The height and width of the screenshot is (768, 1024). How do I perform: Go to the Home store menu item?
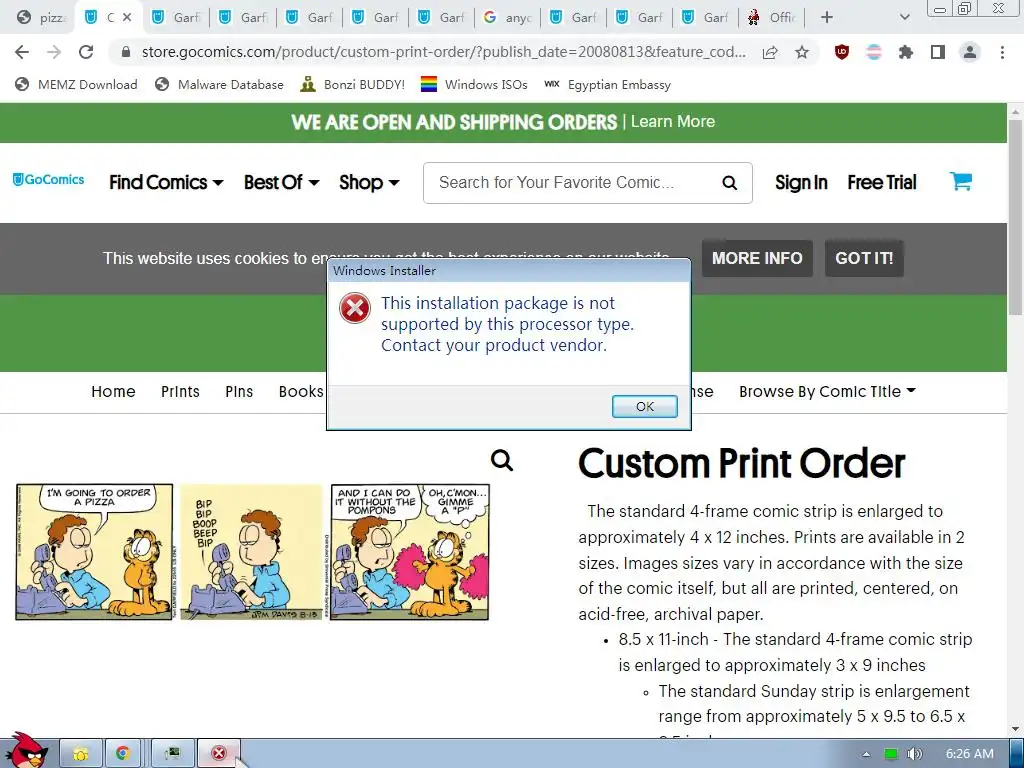pos(113,391)
